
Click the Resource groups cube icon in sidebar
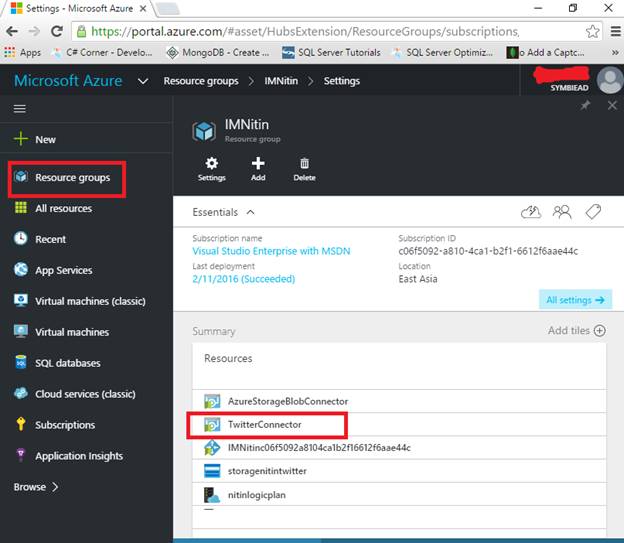pos(21,176)
